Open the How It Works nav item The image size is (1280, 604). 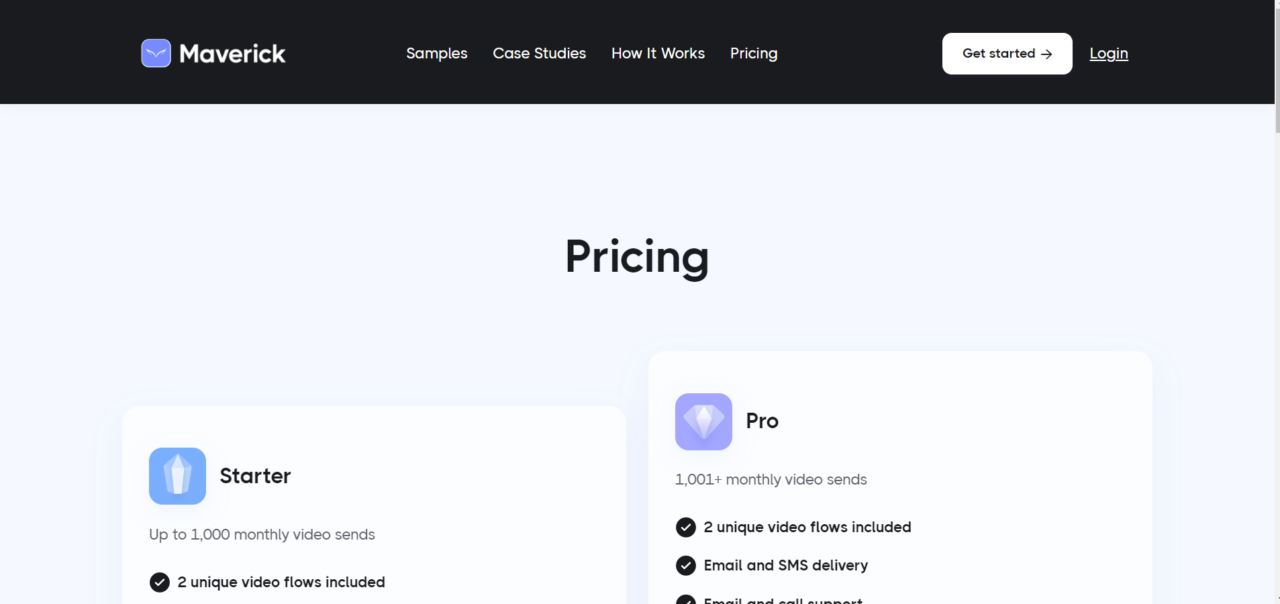(x=658, y=53)
